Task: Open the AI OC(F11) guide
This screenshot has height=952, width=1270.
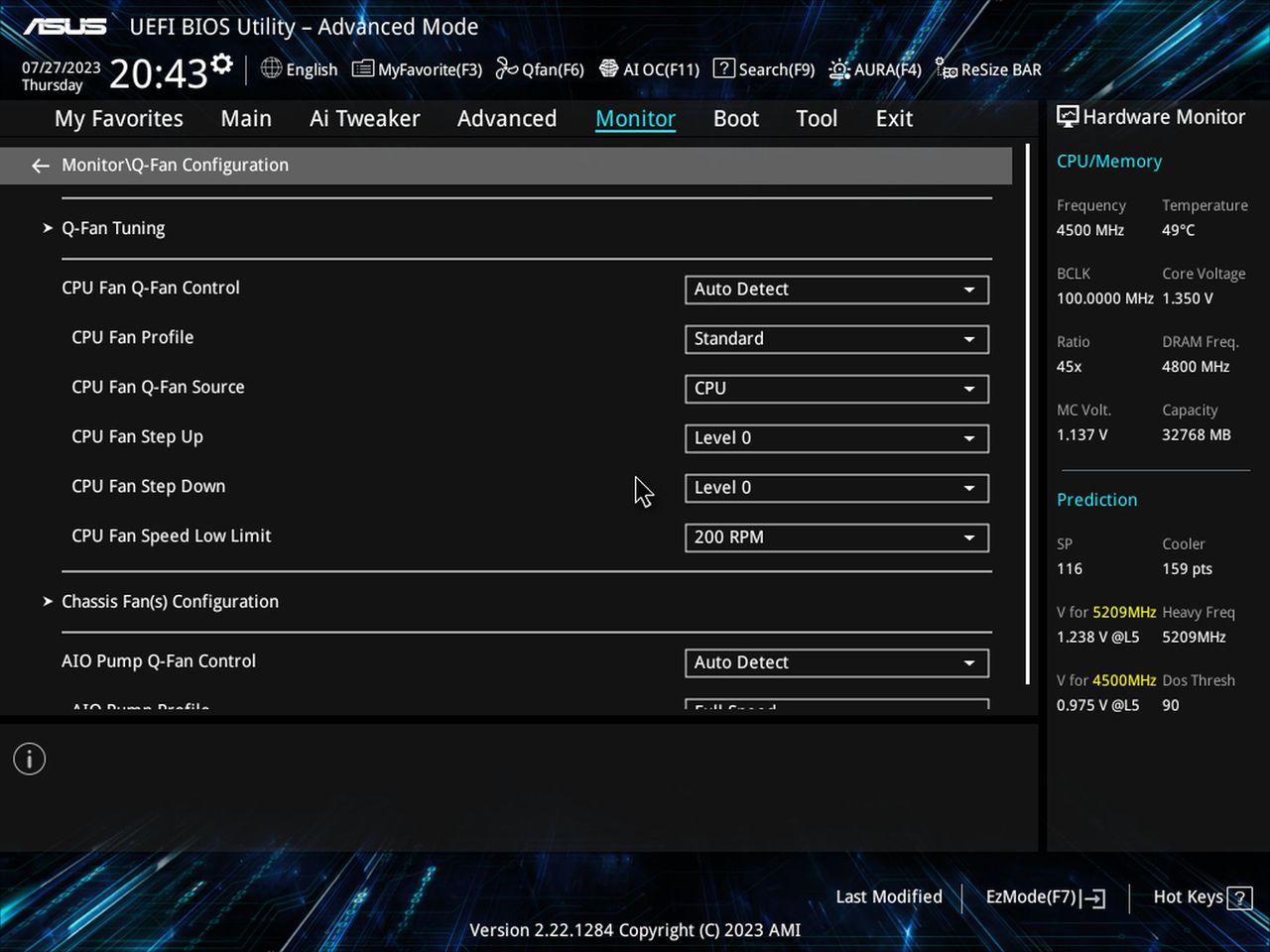Action: coord(649,69)
